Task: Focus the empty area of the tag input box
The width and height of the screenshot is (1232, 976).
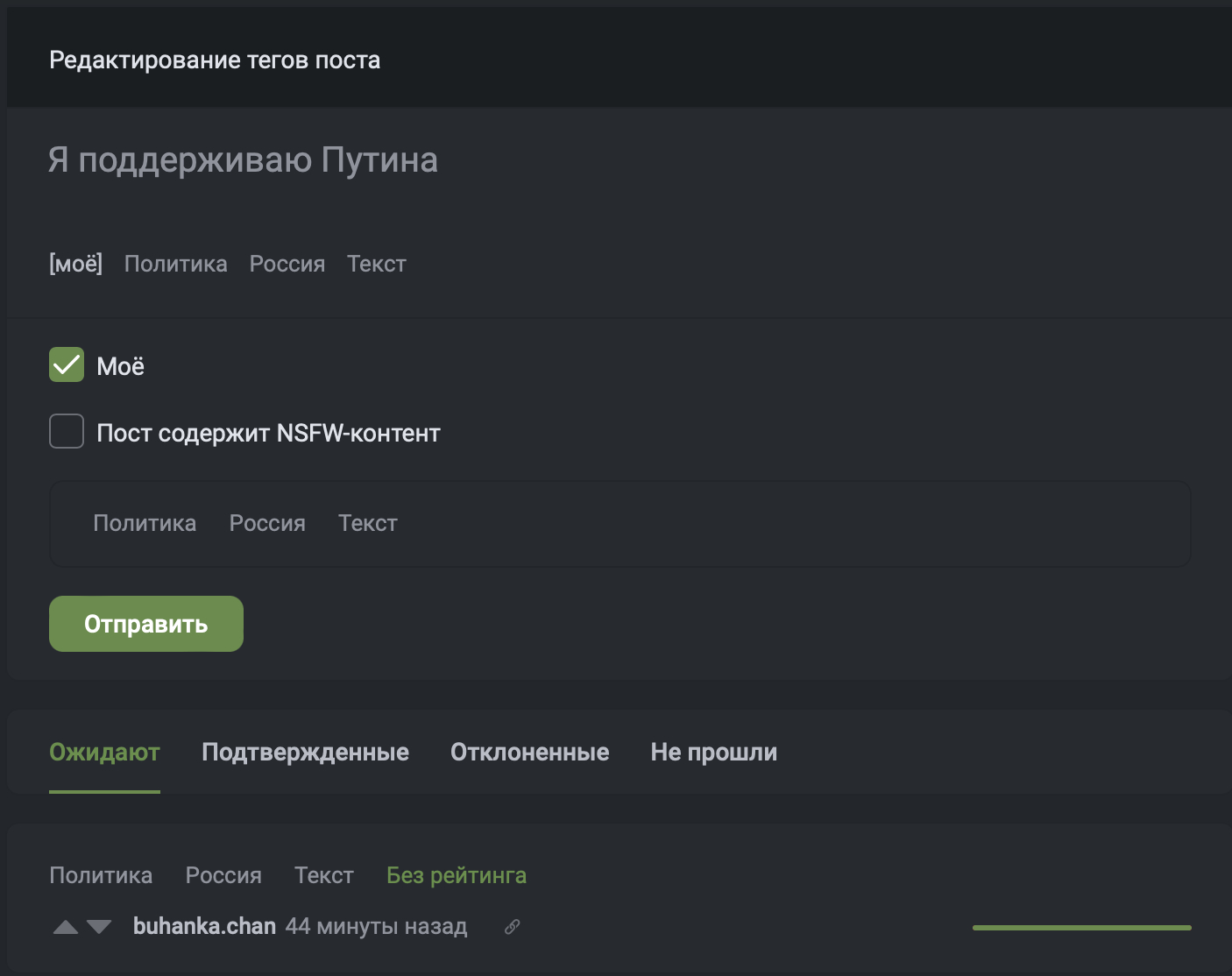Action: coord(789,524)
